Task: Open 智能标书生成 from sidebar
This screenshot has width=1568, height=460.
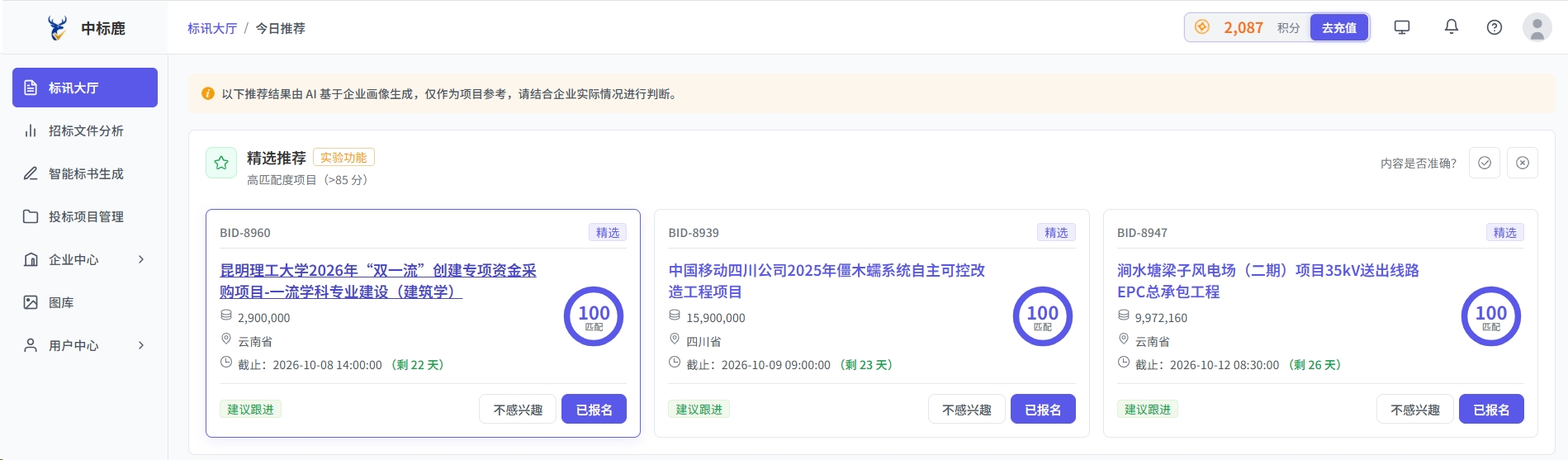Action: click(85, 173)
